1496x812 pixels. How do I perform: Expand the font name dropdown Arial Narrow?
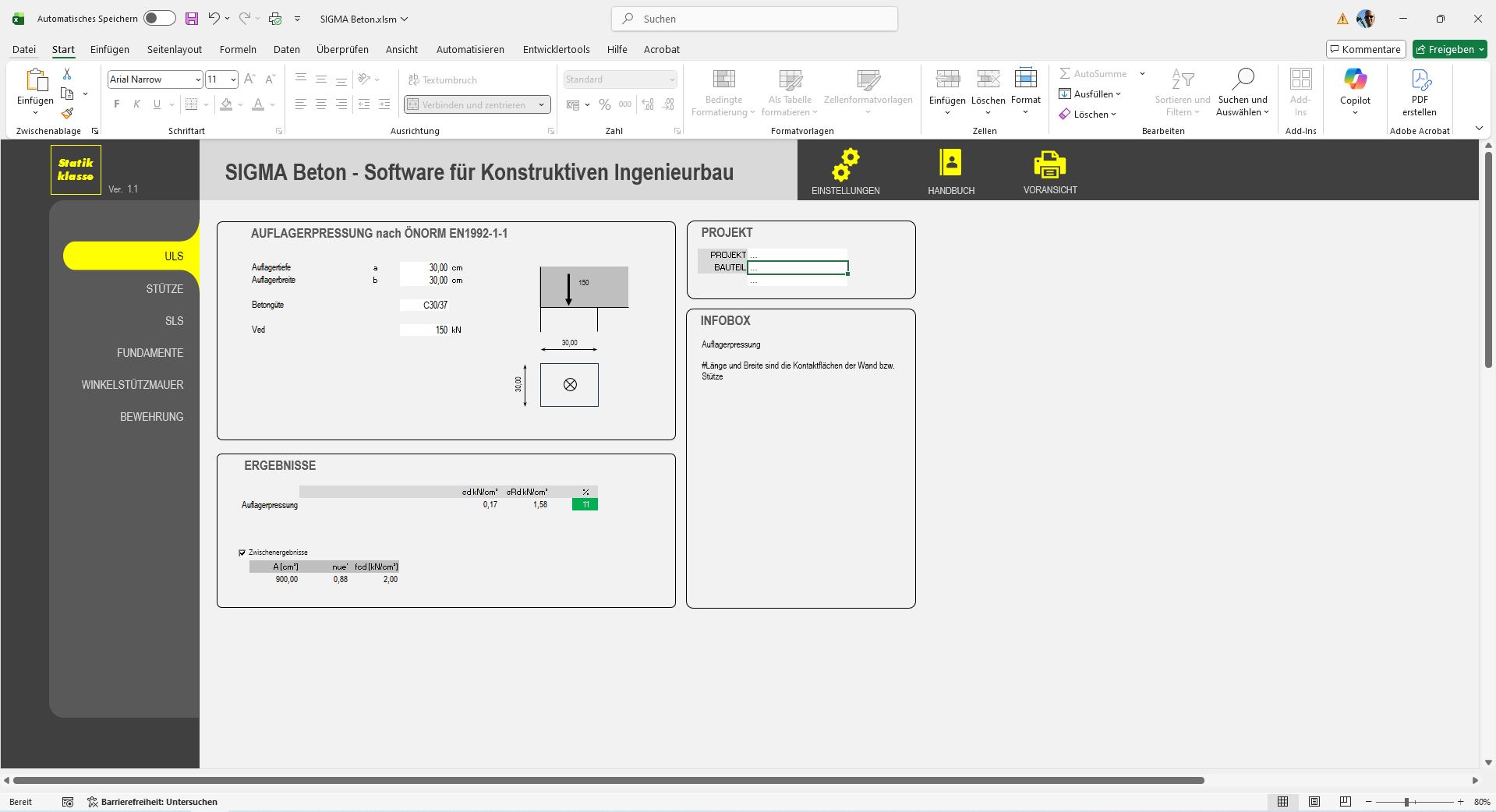pos(197,79)
